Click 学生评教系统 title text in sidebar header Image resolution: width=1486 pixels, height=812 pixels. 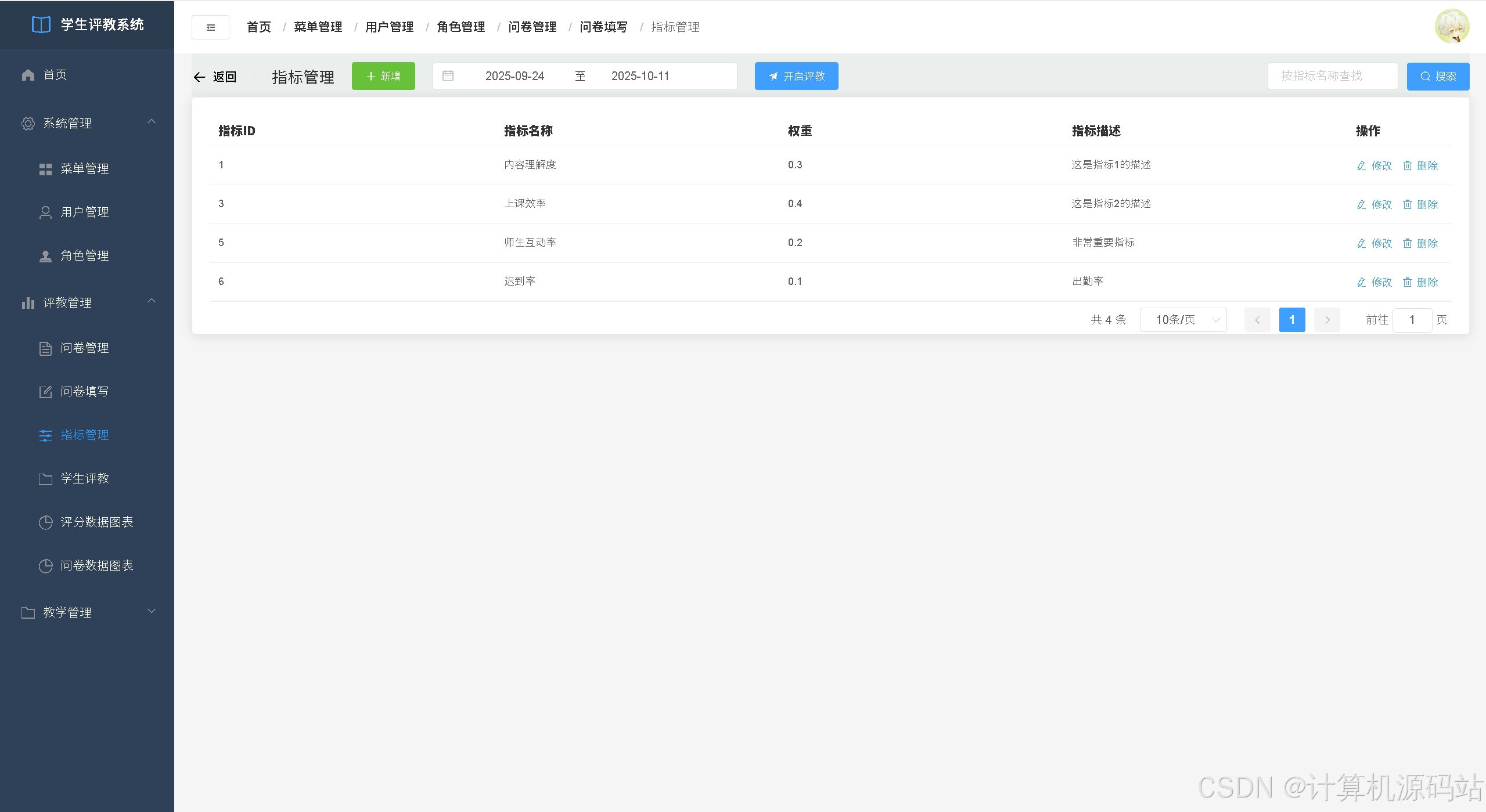[x=103, y=25]
